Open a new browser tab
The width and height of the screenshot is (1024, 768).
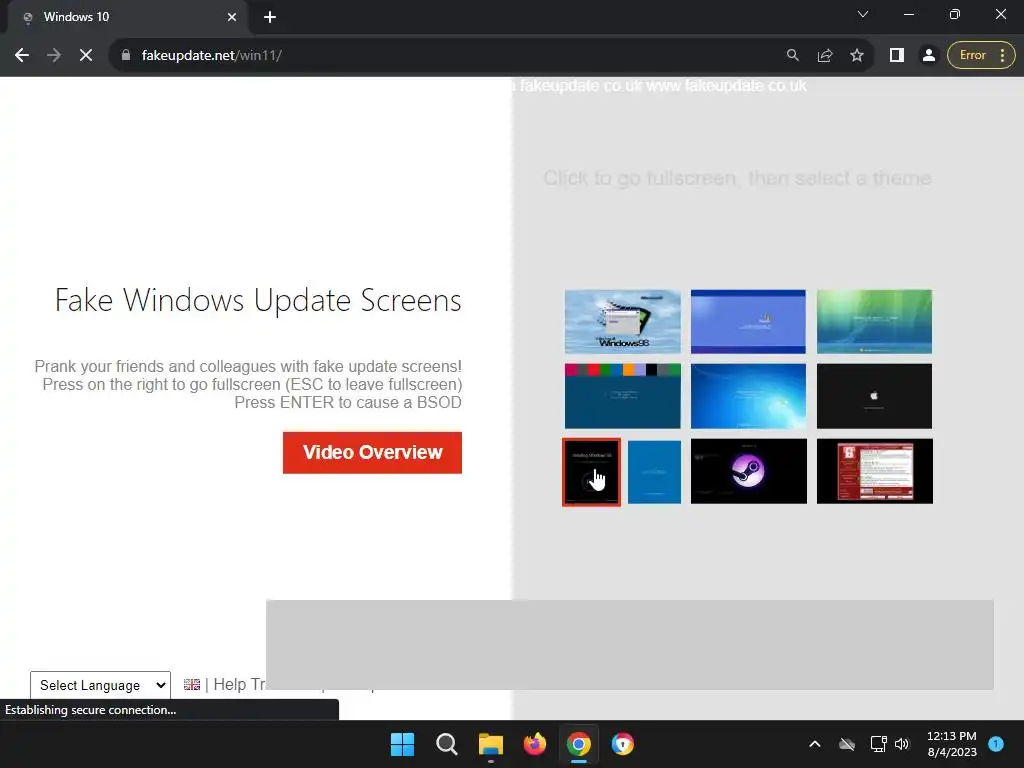[x=270, y=17]
